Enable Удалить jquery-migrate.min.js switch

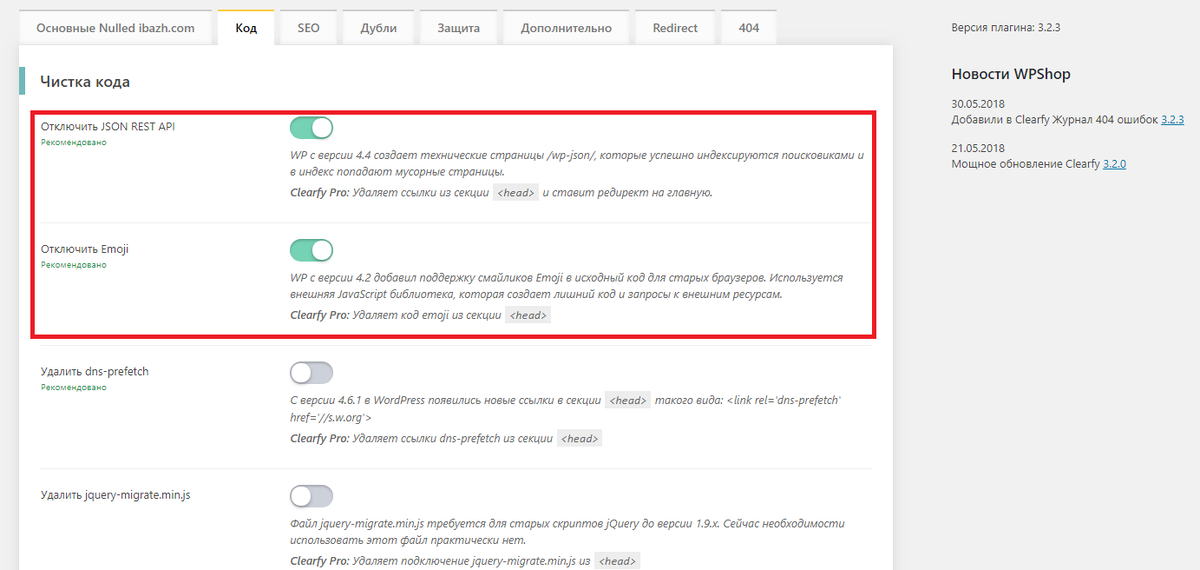311,495
